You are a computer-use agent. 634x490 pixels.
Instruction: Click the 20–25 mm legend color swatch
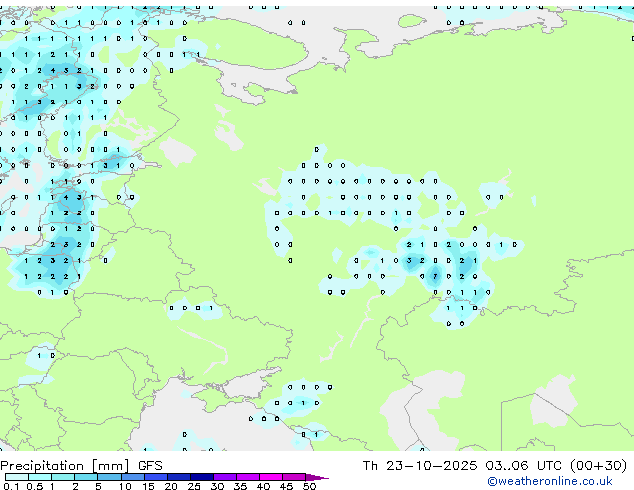[x=178, y=477]
